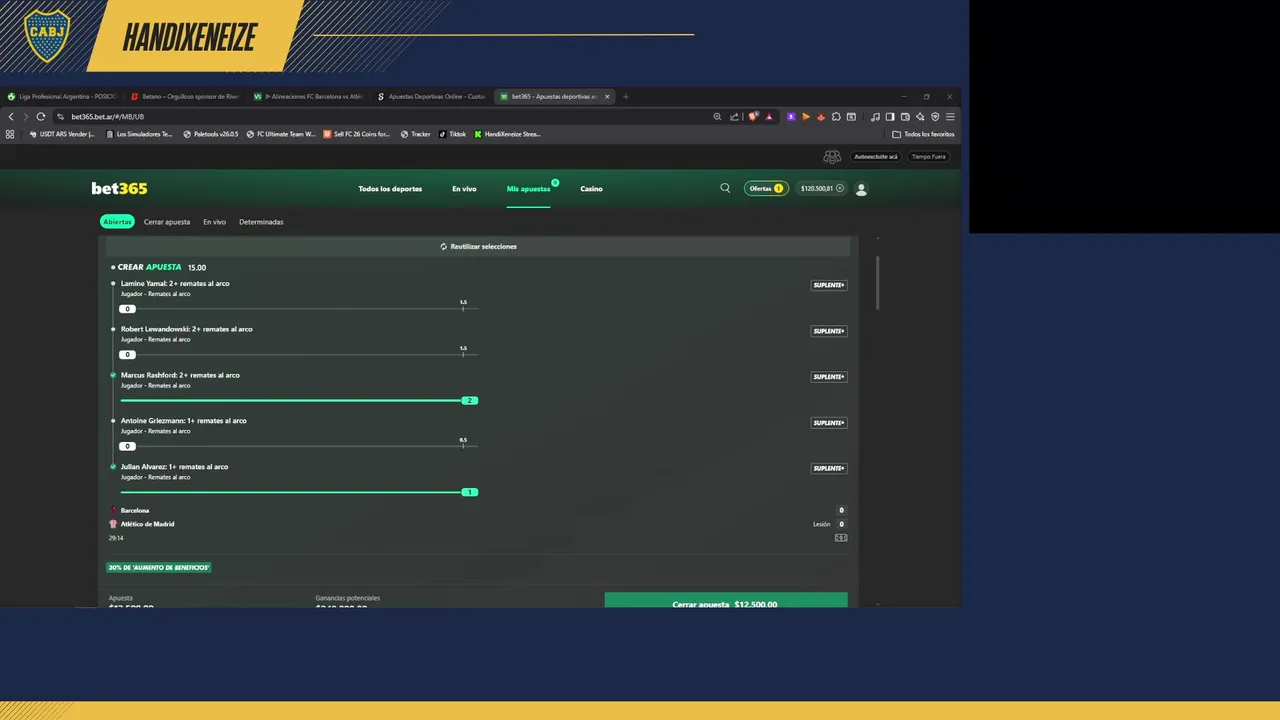
Task: Switch to Alineaciones FC Barcelona tab
Action: click(x=309, y=97)
